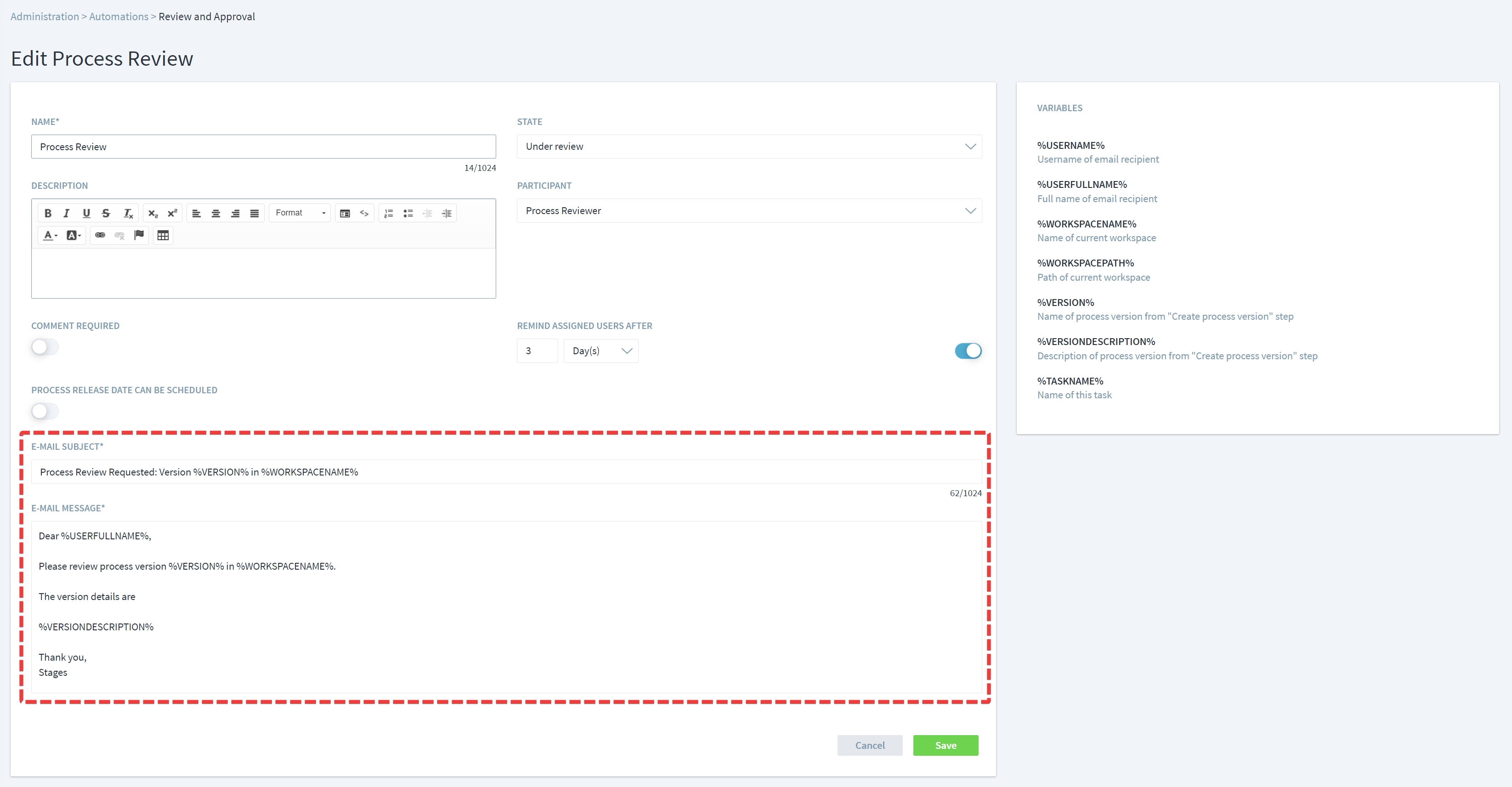Toggle bold formatting in description editor
This screenshot has width=1512, height=787.
pyautogui.click(x=48, y=213)
